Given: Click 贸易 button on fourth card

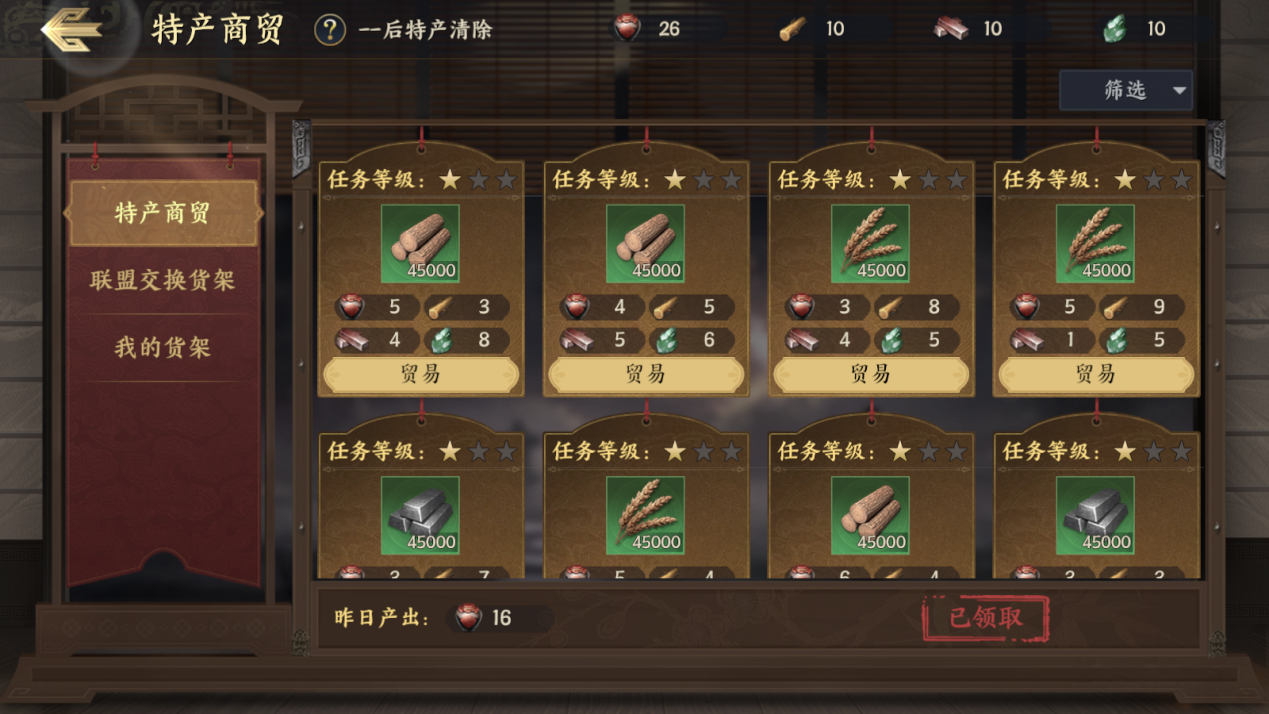Looking at the screenshot, I should (1096, 374).
